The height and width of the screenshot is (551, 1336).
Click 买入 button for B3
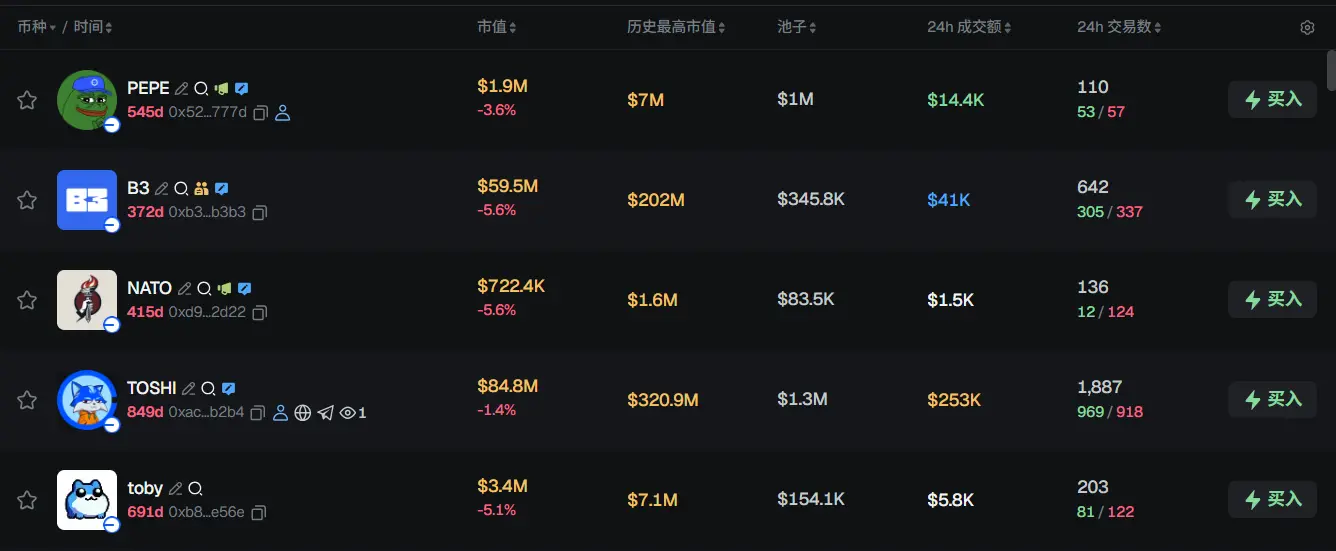pyautogui.click(x=1272, y=199)
